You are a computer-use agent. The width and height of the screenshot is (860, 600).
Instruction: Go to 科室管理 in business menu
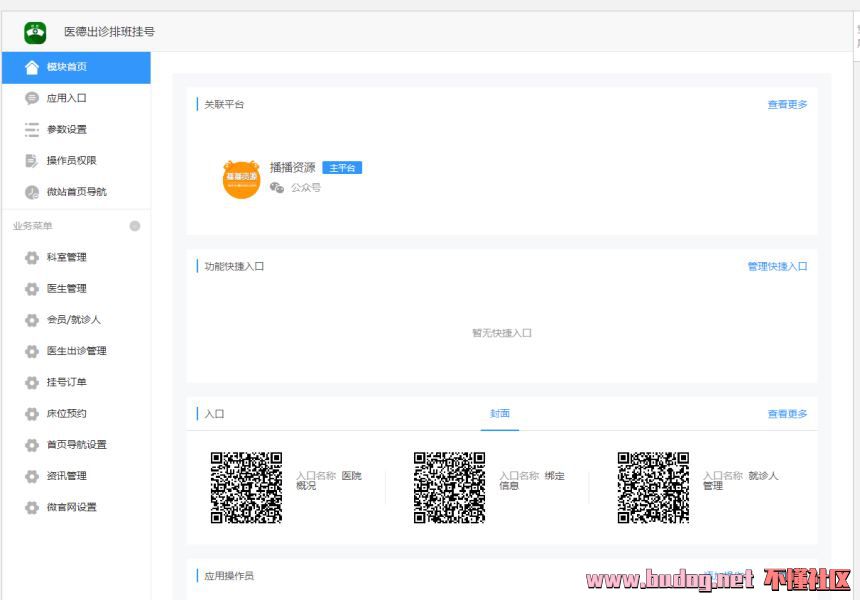point(76,257)
